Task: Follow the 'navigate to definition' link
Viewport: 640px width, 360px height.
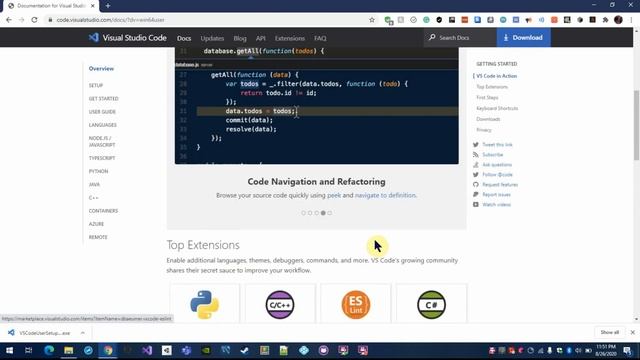Action: point(385,195)
